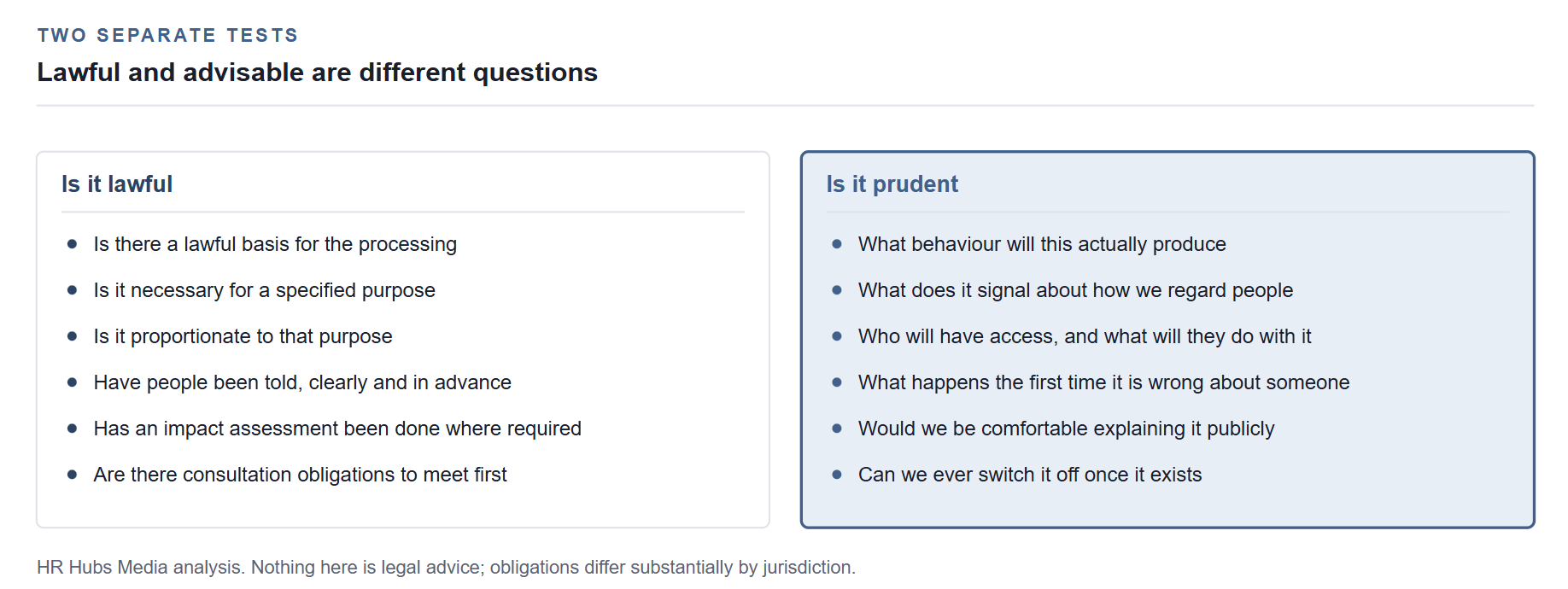
Task: Click 'What does it signal about how we regard people'
Action: point(1075,290)
